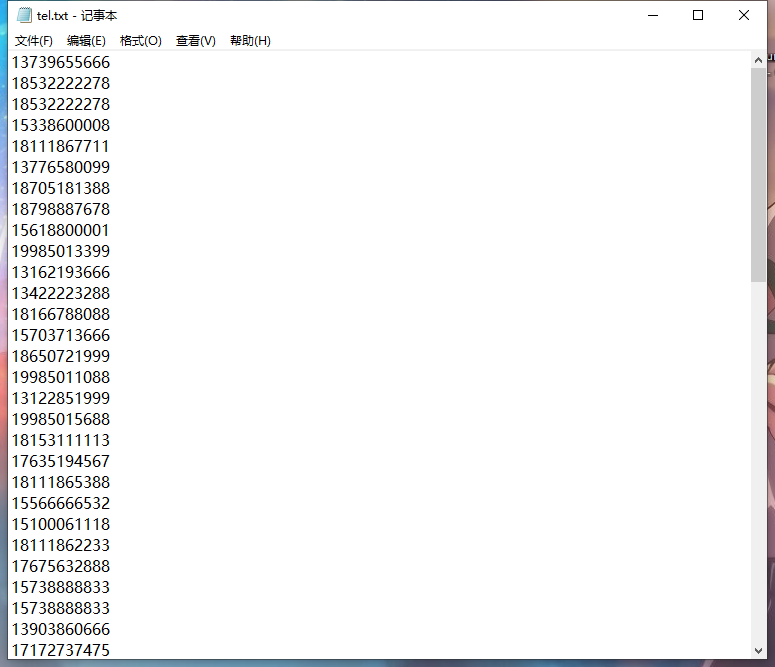Place cursor on line 18111867711
775x667 pixels.
tap(60, 147)
